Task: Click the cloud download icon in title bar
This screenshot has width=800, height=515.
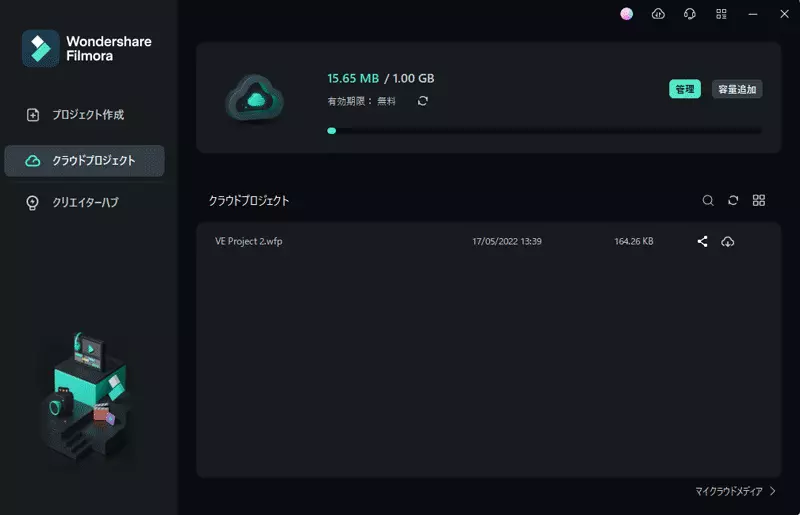Action: (x=658, y=14)
